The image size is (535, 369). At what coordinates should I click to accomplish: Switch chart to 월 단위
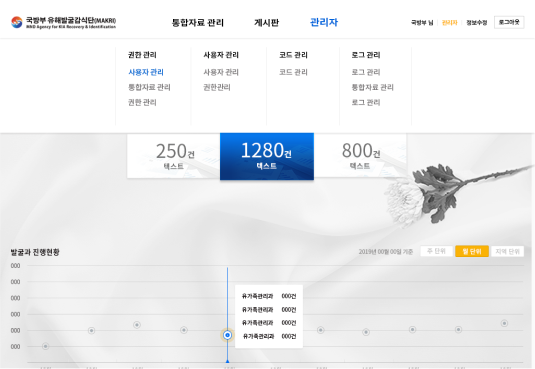(x=472, y=251)
